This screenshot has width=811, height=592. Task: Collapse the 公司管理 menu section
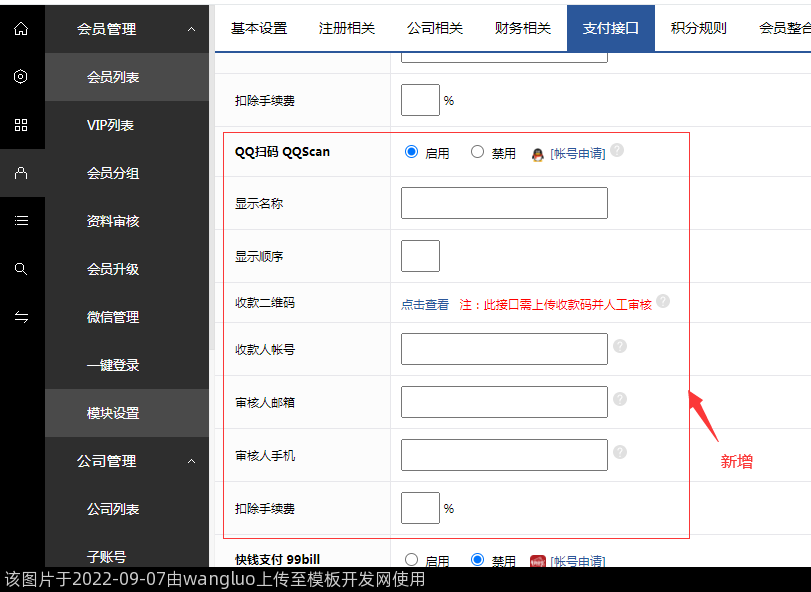pyautogui.click(x=191, y=461)
